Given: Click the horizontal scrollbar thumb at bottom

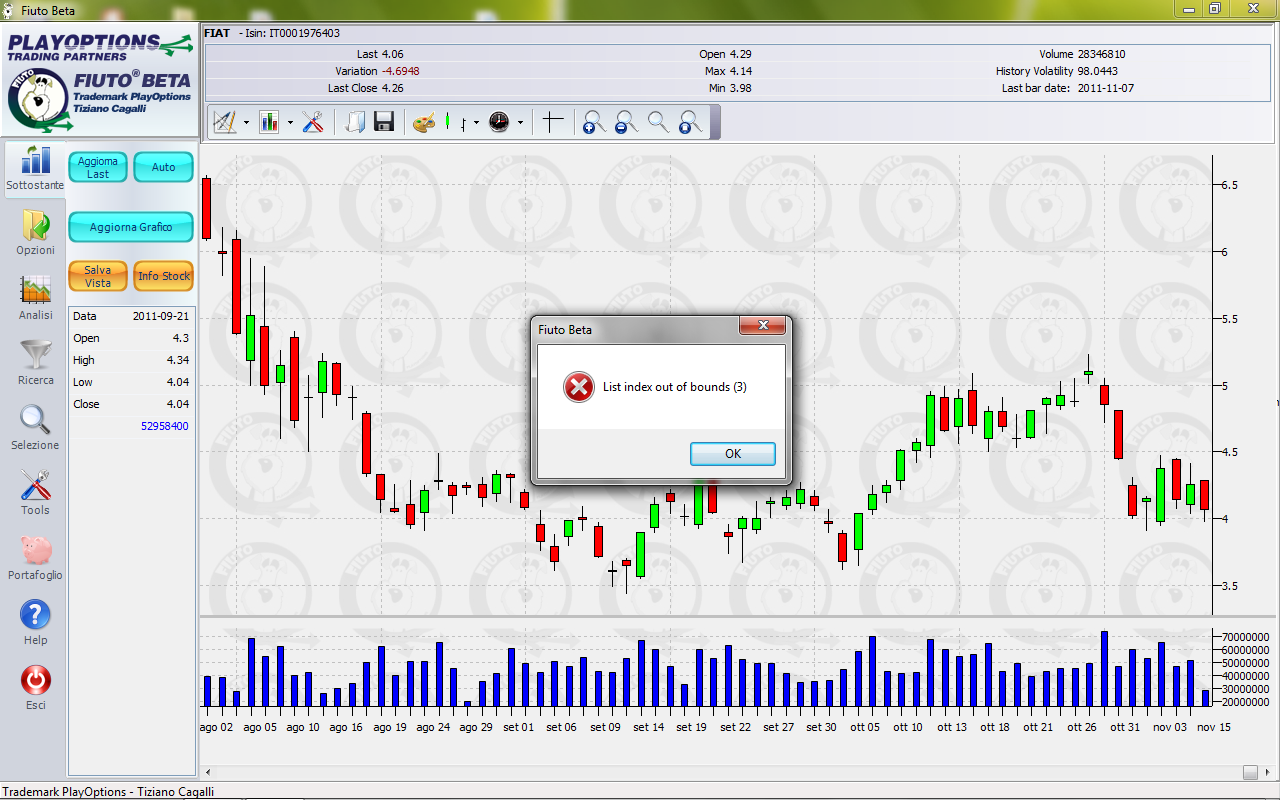Looking at the screenshot, I should click(1250, 772).
